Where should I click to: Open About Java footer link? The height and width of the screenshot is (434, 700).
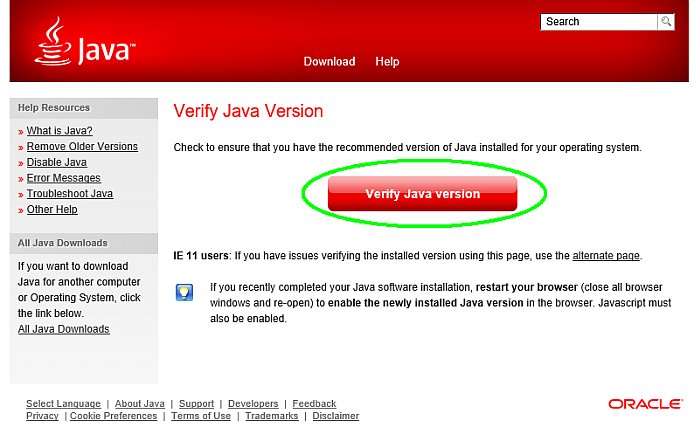(x=140, y=404)
